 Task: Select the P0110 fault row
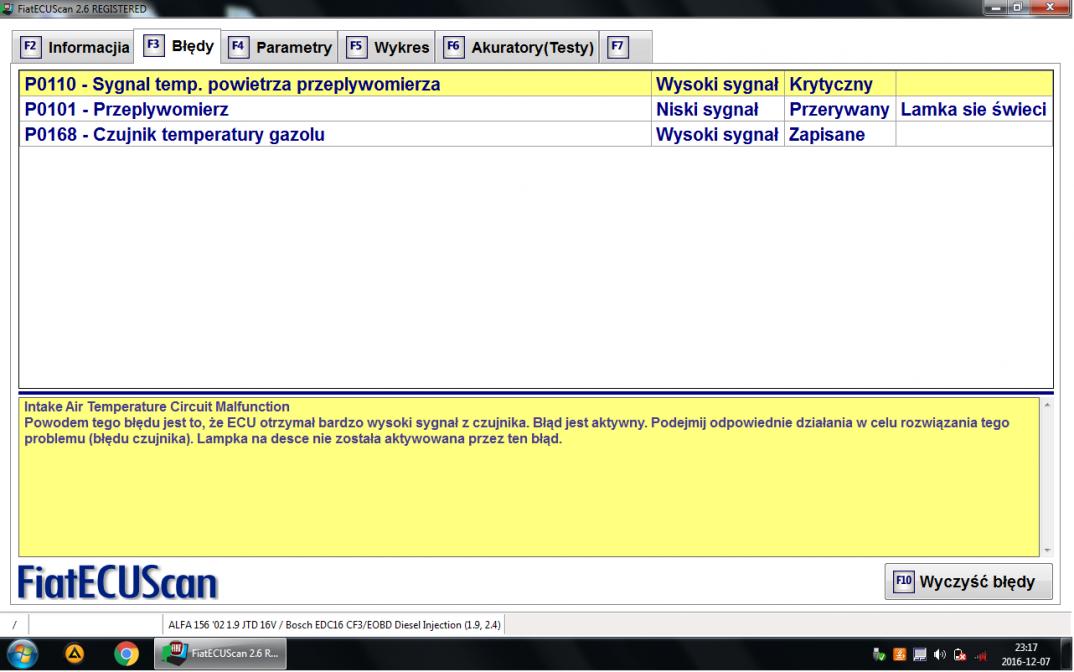(x=536, y=84)
